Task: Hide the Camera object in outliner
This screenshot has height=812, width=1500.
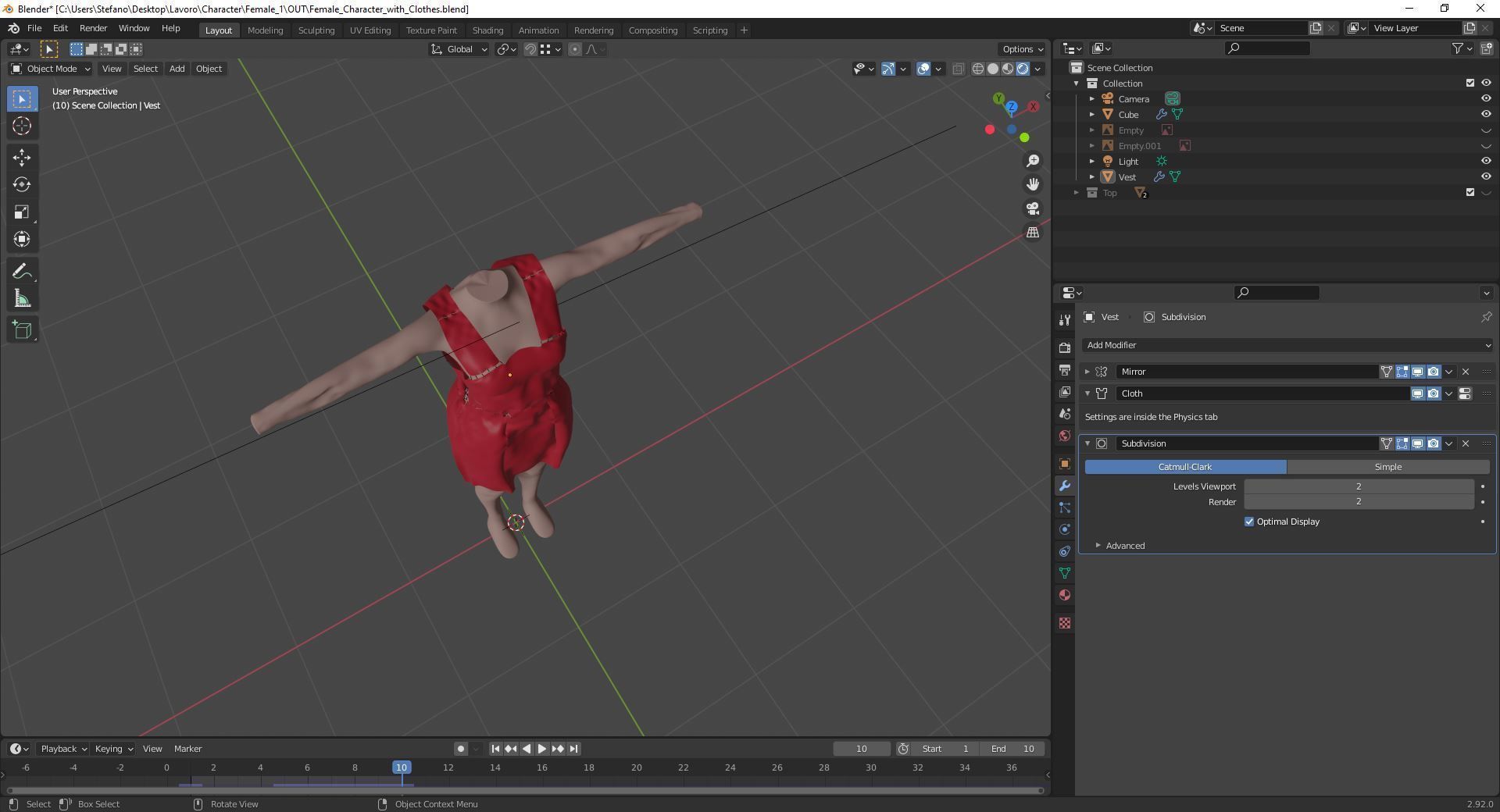Action: point(1486,99)
